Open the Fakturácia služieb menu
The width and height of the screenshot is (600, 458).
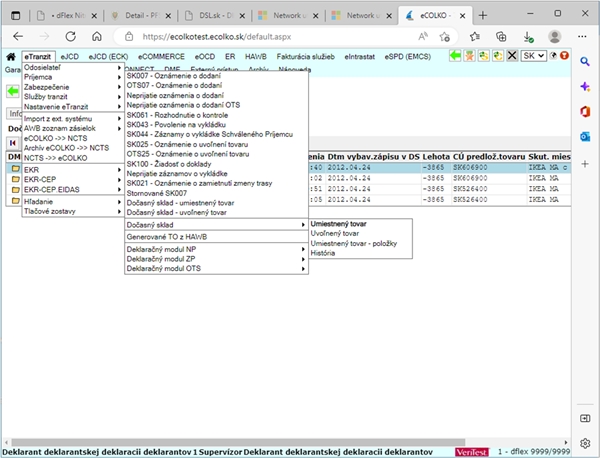coord(305,57)
